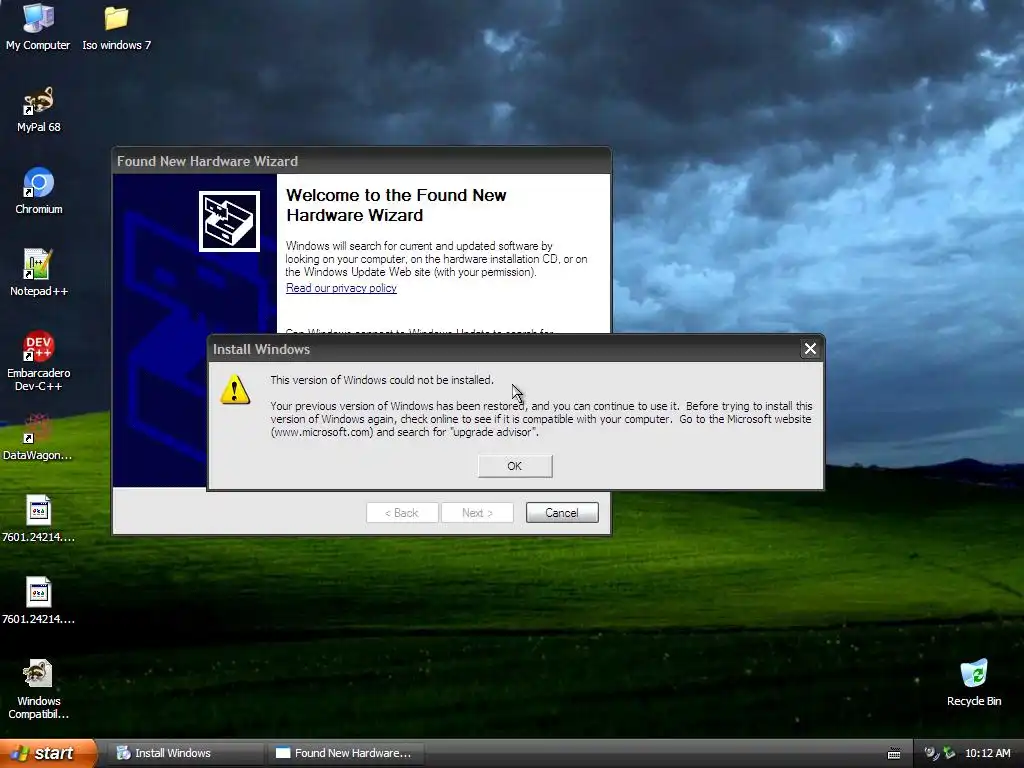Viewport: 1024px width, 768px height.
Task: Launch the Chromium shortcut
Action: pos(39,191)
